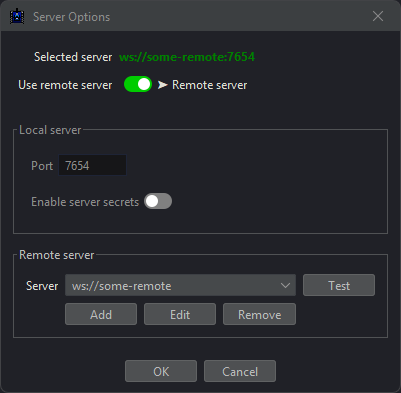Click the 'Remote server' group title
The image size is (401, 393).
coord(57,255)
